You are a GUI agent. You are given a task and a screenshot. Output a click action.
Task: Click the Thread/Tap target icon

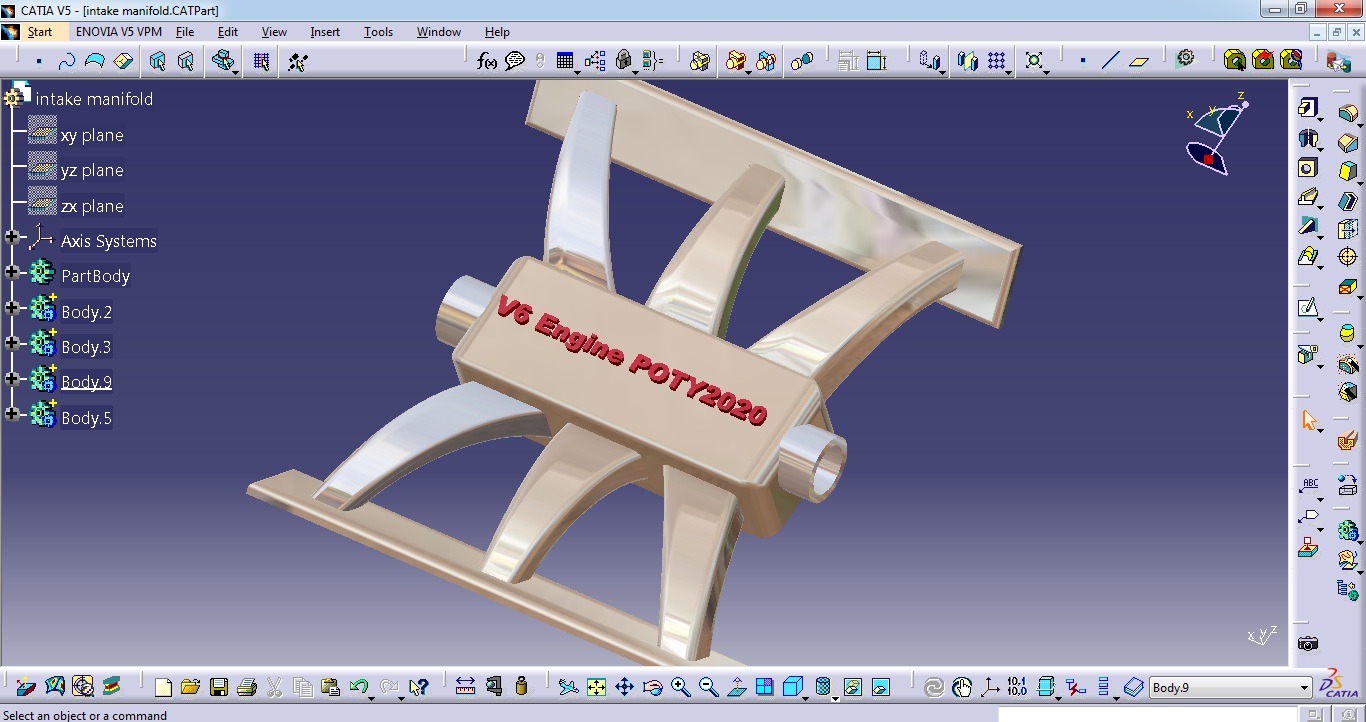(1347, 257)
